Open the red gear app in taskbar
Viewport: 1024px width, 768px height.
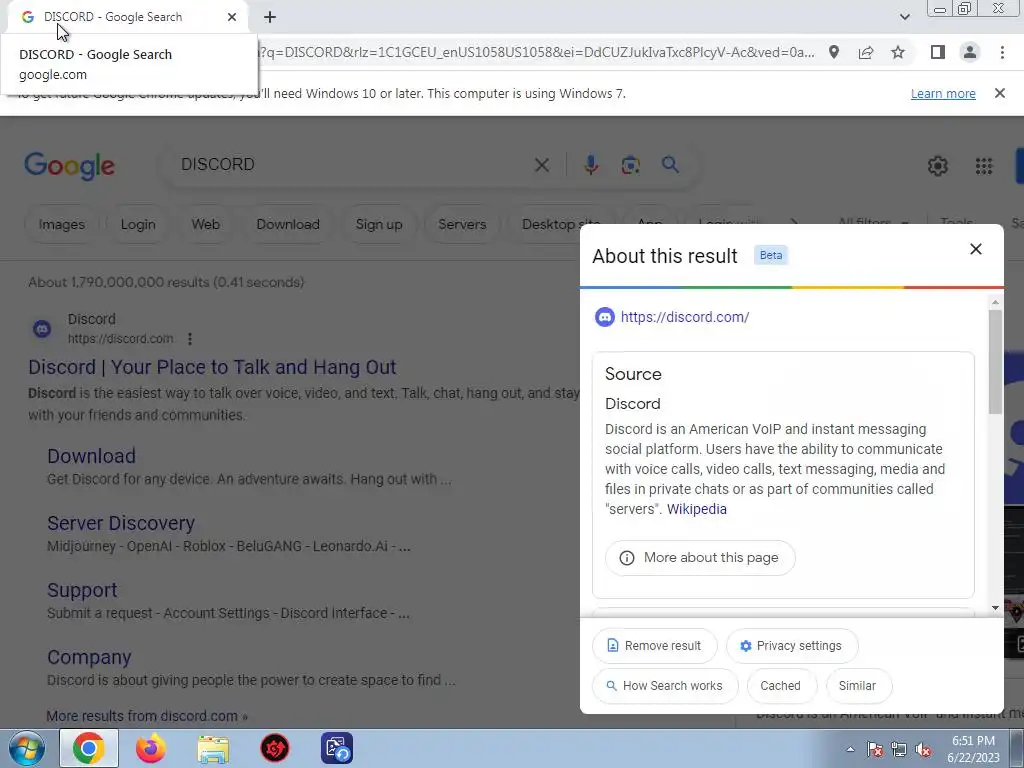[x=275, y=748]
